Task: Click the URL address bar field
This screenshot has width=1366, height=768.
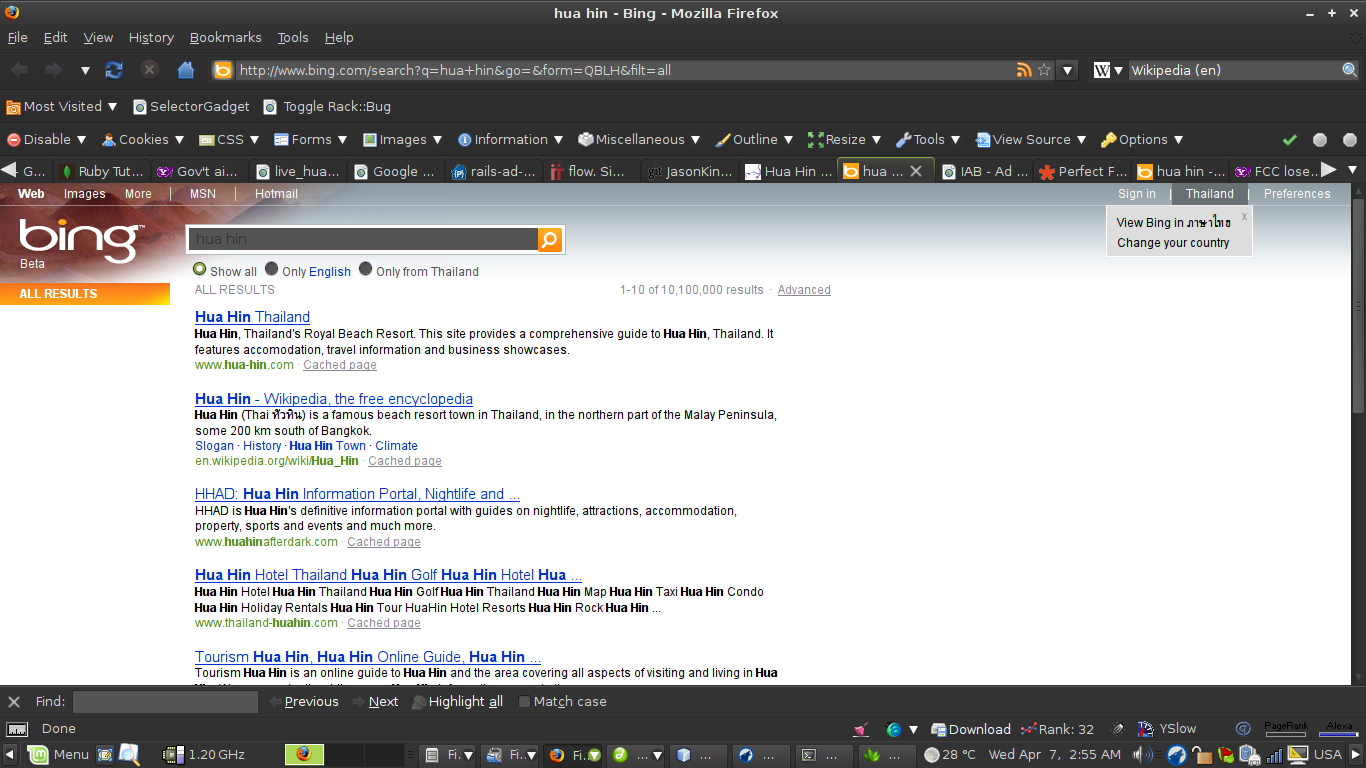Action: point(624,70)
